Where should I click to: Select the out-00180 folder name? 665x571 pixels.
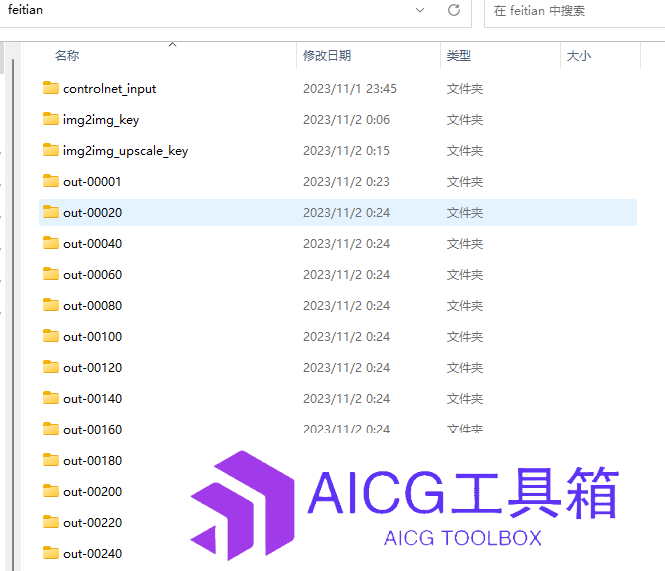[92, 460]
